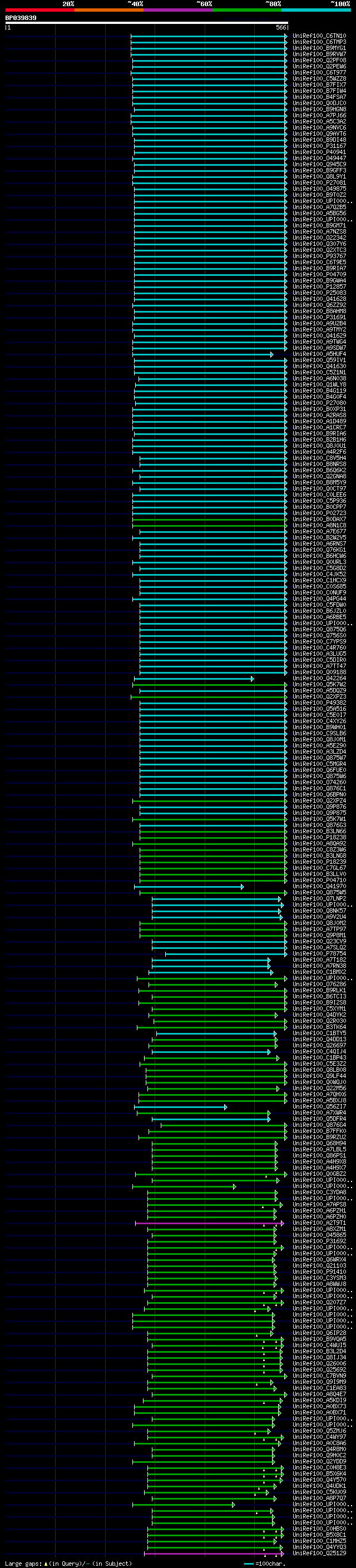Click the UniRef100_Q5ZMJ6 entry
The height and width of the screenshot is (1568, 356).
pos(319,1431)
